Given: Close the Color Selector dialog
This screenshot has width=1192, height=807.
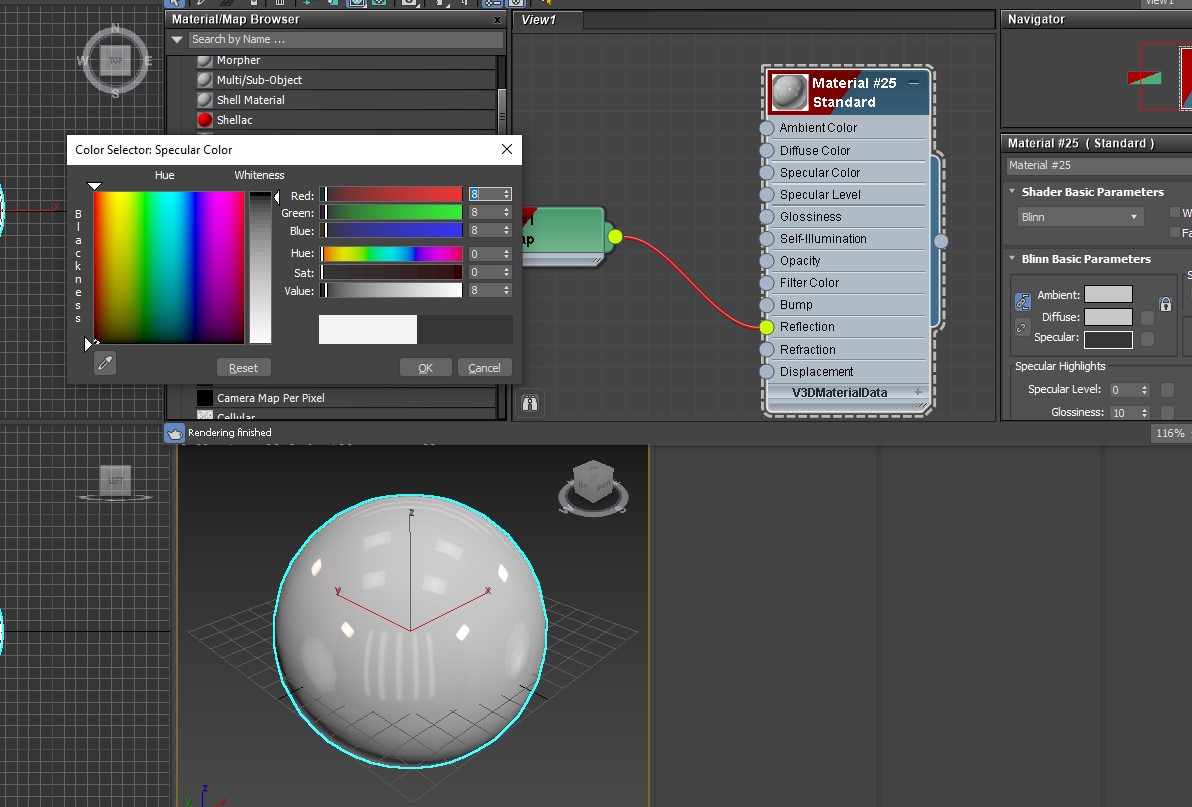Looking at the screenshot, I should pyautogui.click(x=507, y=150).
